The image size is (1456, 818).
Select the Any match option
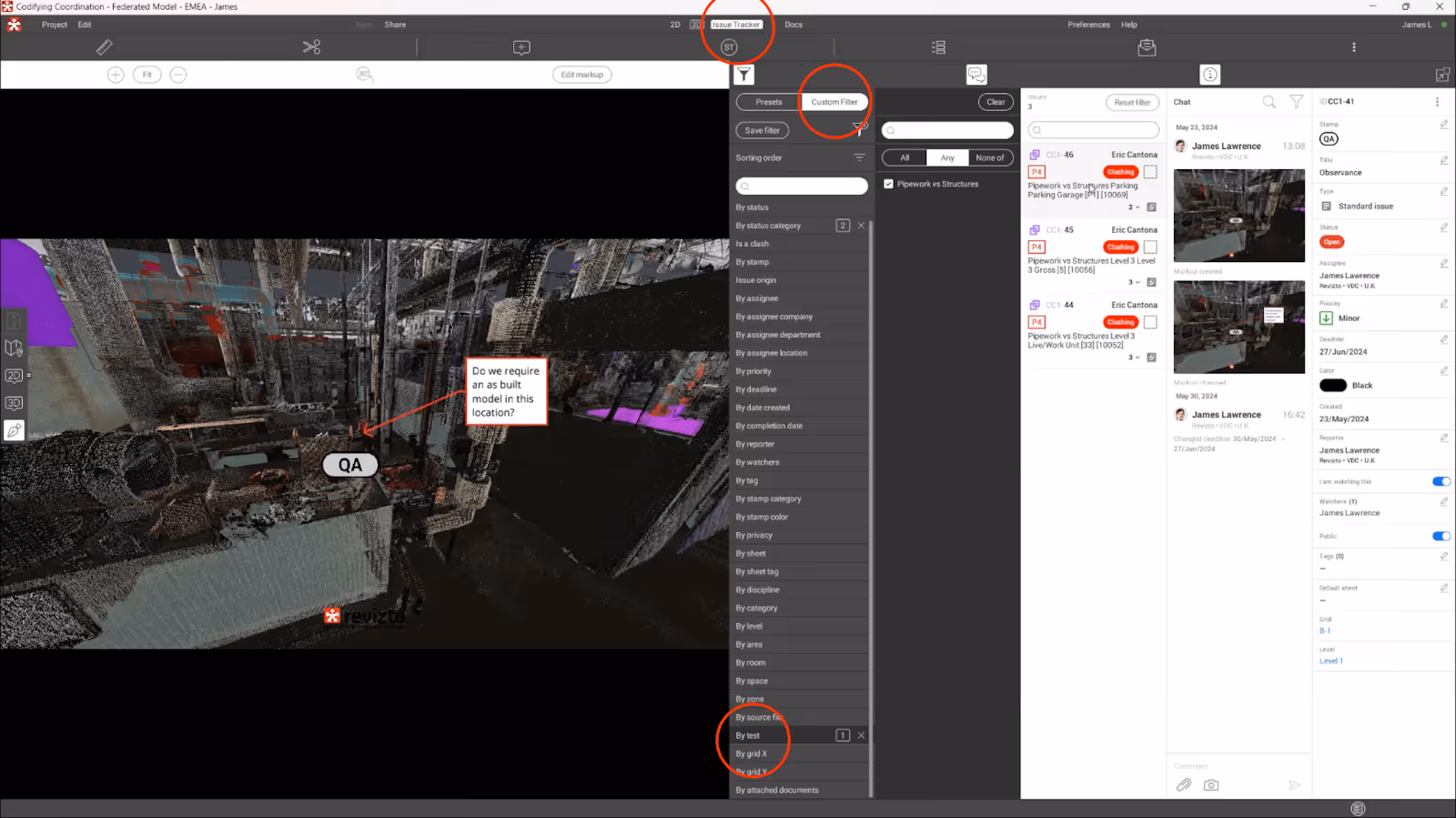pos(947,157)
